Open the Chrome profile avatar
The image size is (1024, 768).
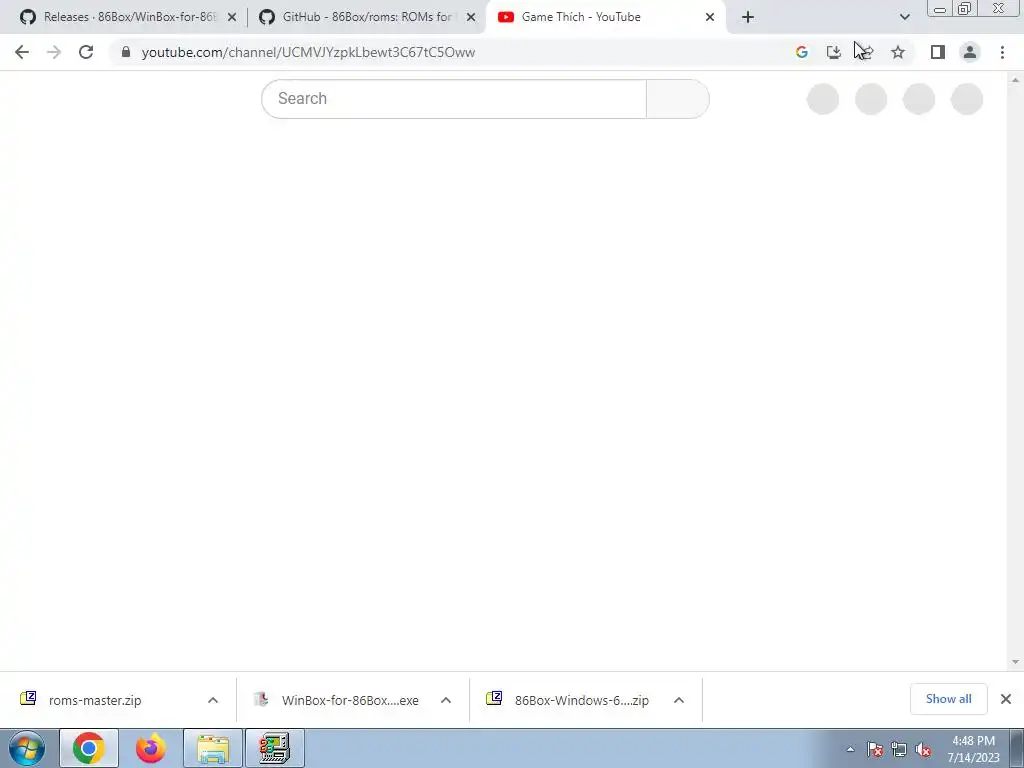[x=970, y=52]
